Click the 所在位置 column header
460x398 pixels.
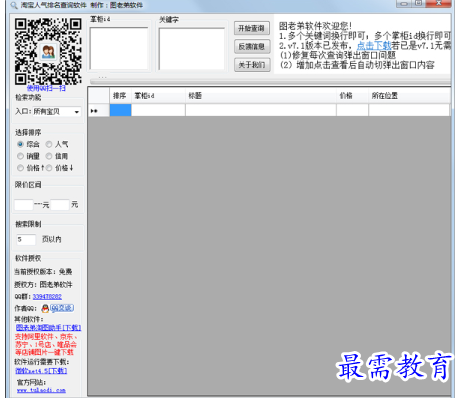pos(409,96)
